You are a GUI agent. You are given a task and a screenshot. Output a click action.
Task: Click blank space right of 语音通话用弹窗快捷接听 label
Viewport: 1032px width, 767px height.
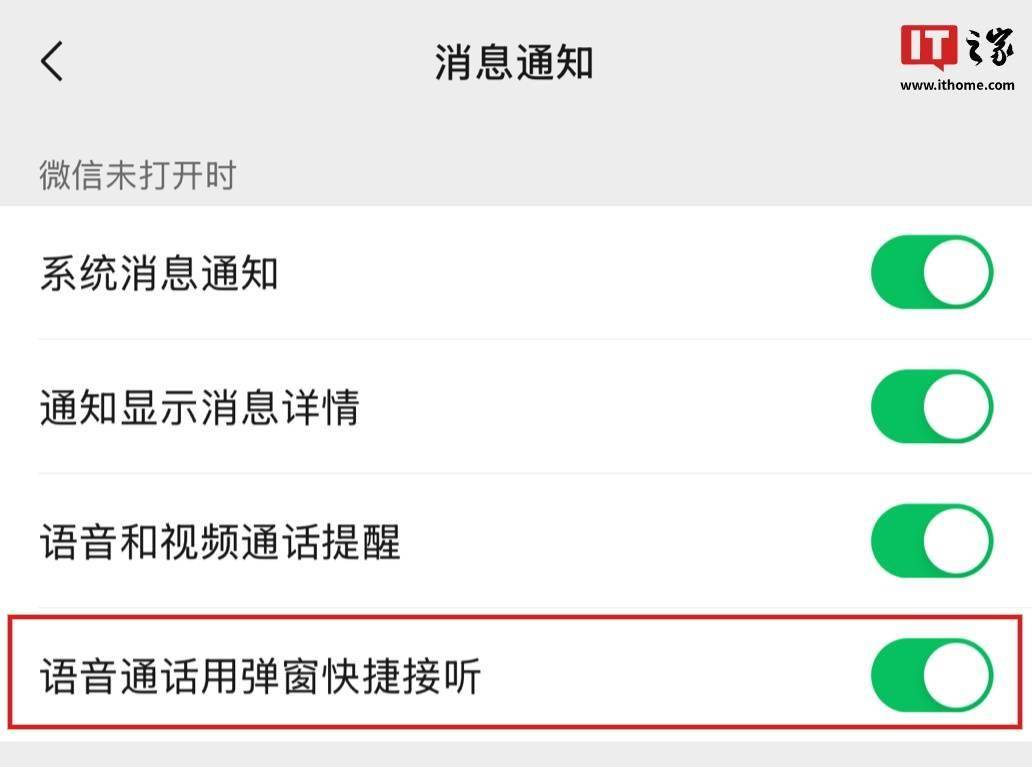click(670, 677)
